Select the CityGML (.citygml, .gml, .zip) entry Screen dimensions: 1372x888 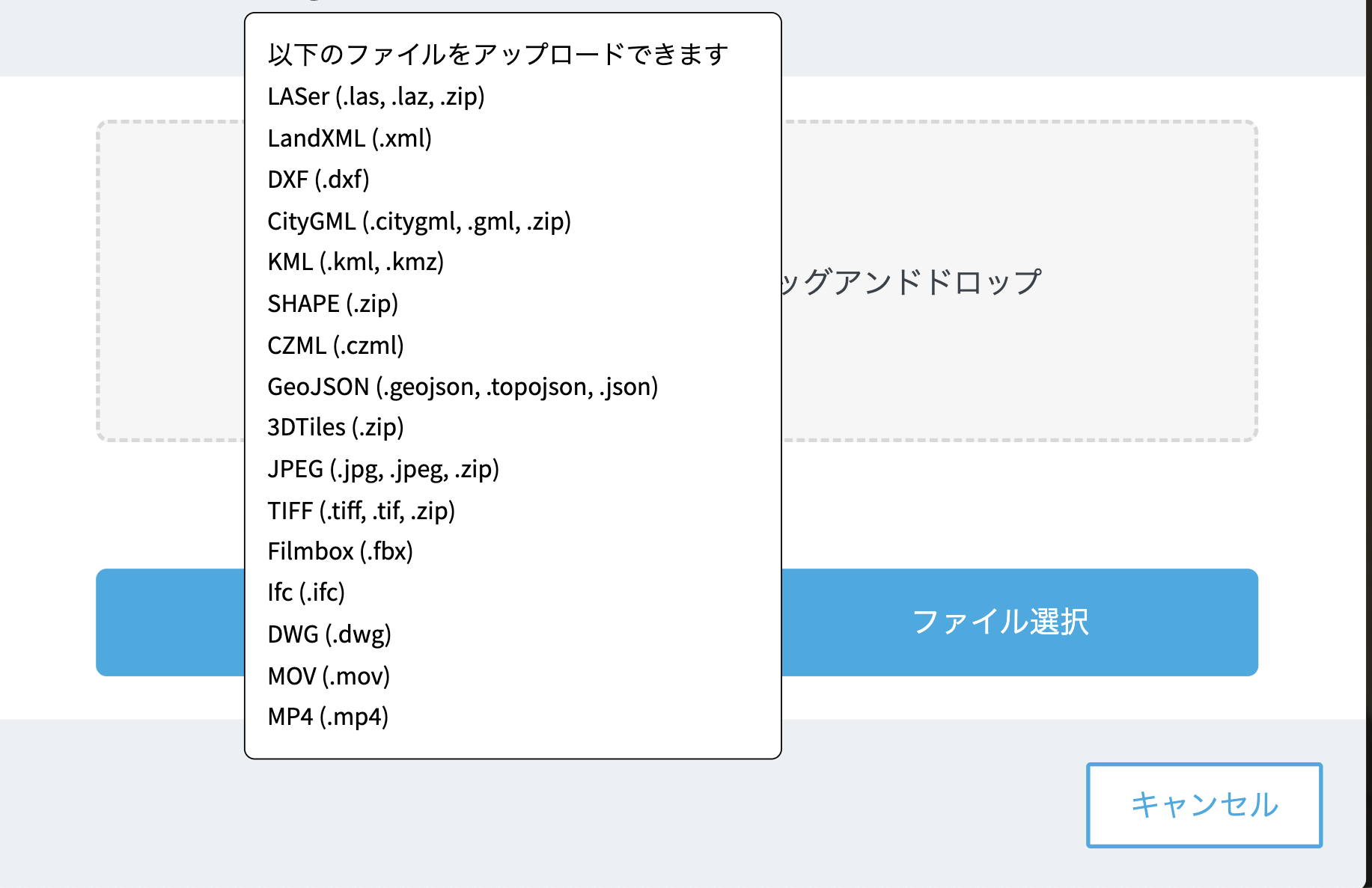(419, 221)
